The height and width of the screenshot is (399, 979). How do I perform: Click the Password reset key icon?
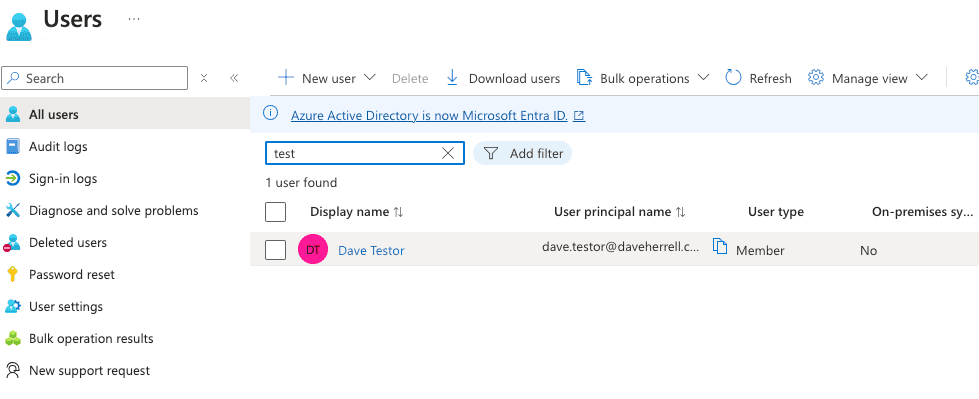(12, 275)
